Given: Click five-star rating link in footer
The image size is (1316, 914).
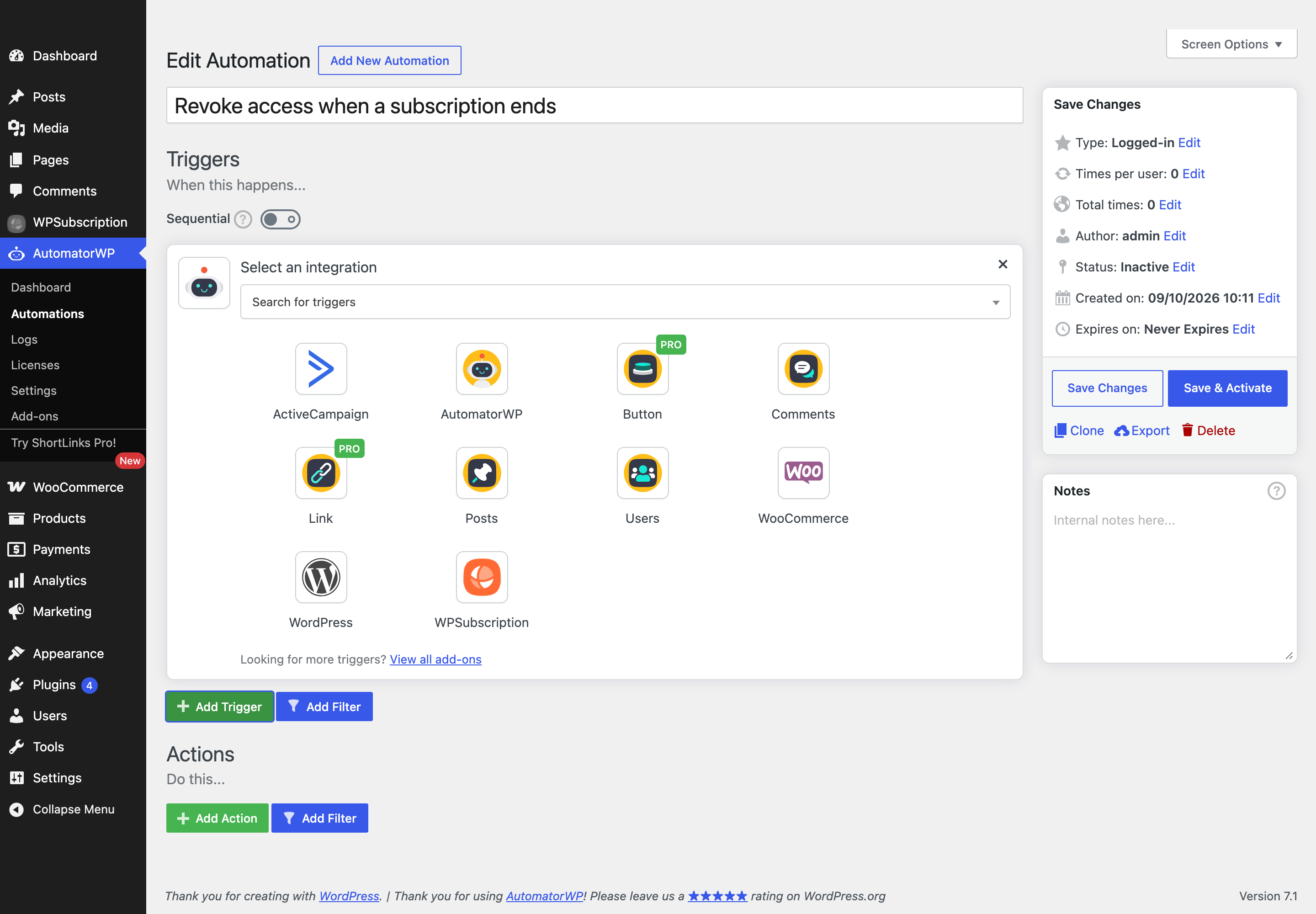Looking at the screenshot, I should tap(717, 896).
